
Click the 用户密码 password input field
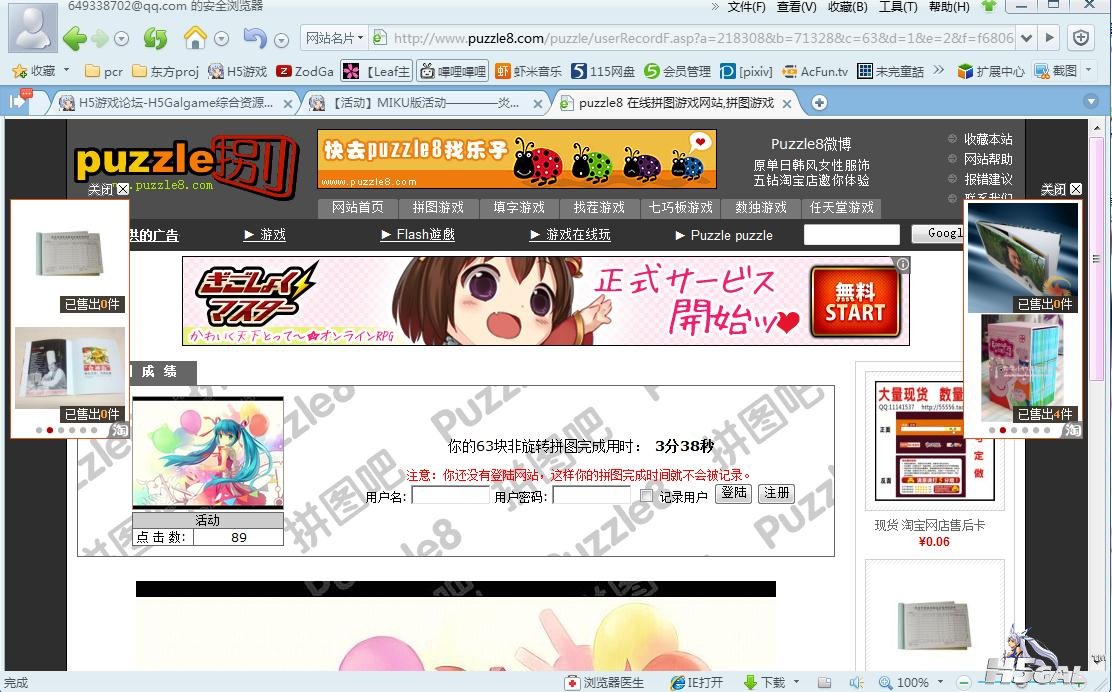pyautogui.click(x=591, y=496)
